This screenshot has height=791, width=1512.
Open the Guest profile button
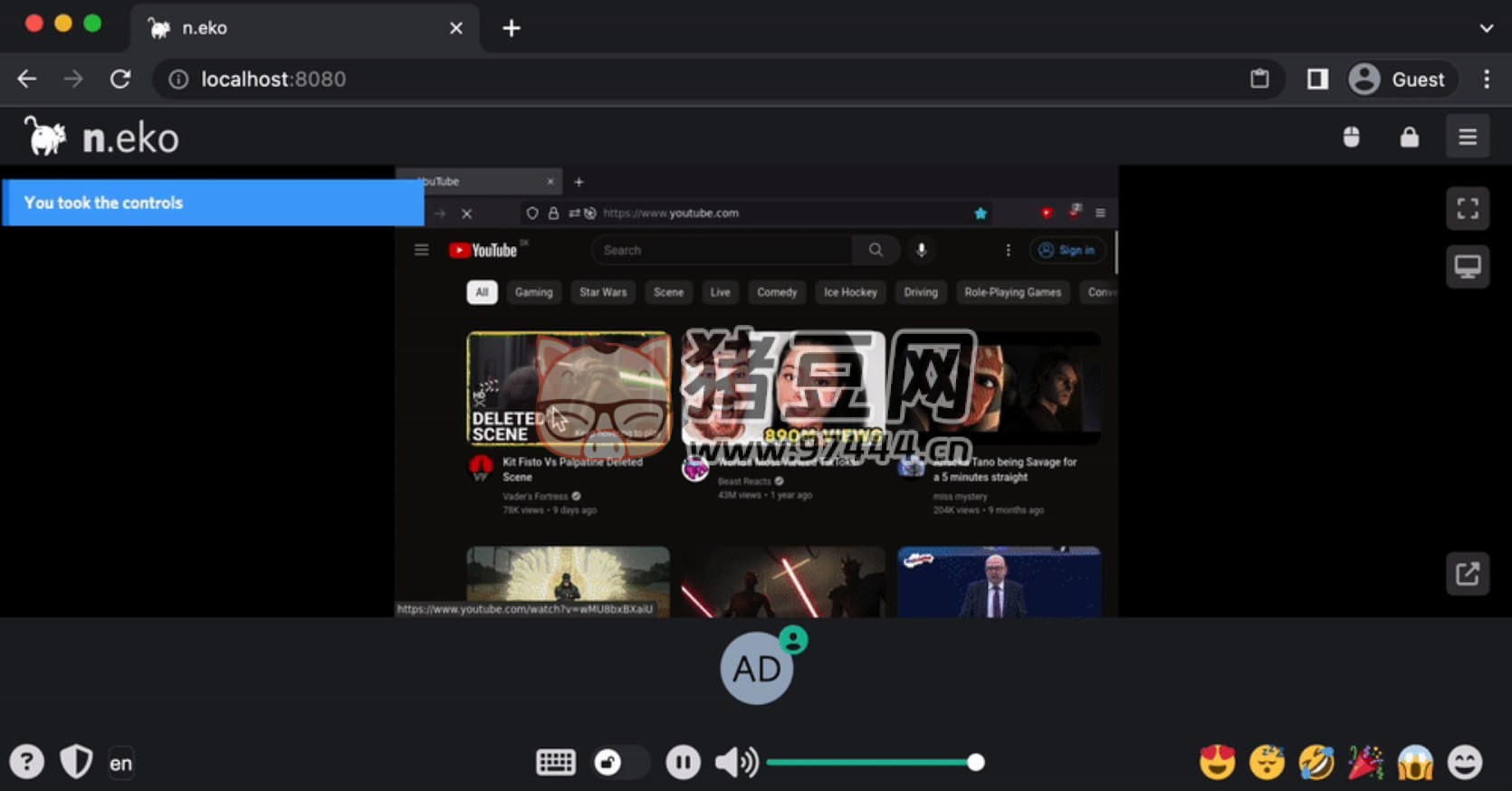click(x=1399, y=80)
